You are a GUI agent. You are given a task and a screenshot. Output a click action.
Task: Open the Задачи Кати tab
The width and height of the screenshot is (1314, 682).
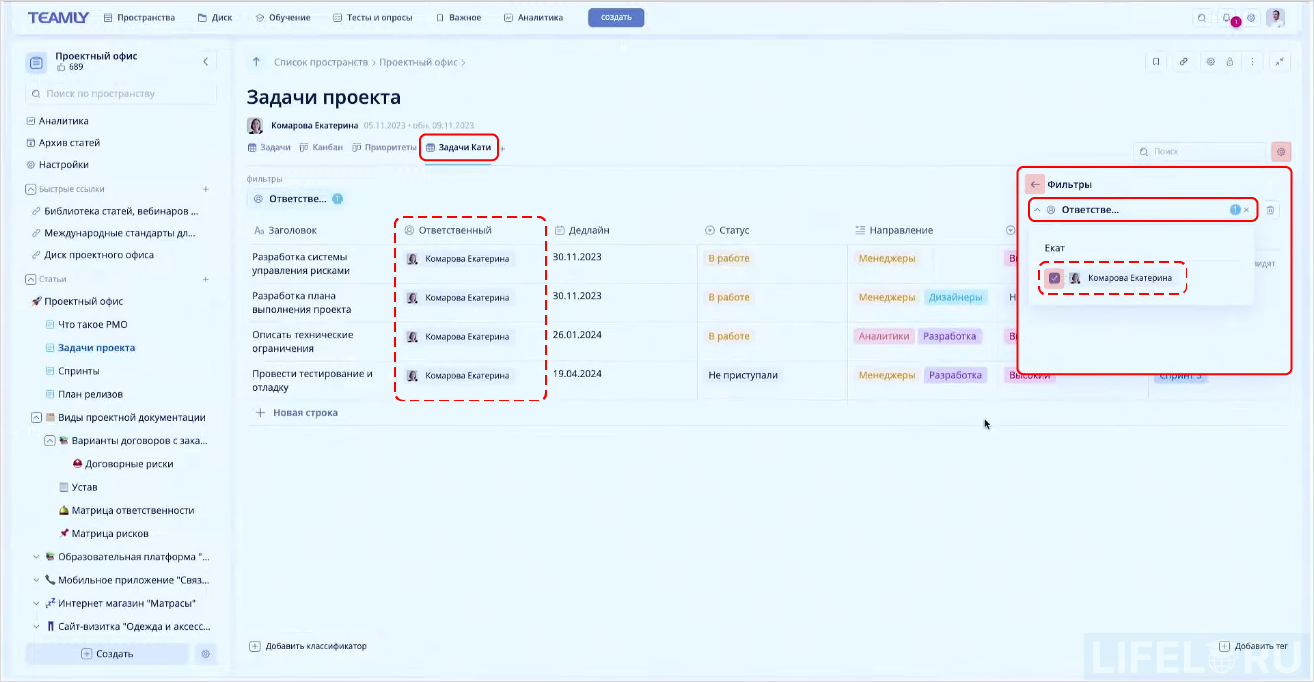pyautogui.click(x=459, y=147)
